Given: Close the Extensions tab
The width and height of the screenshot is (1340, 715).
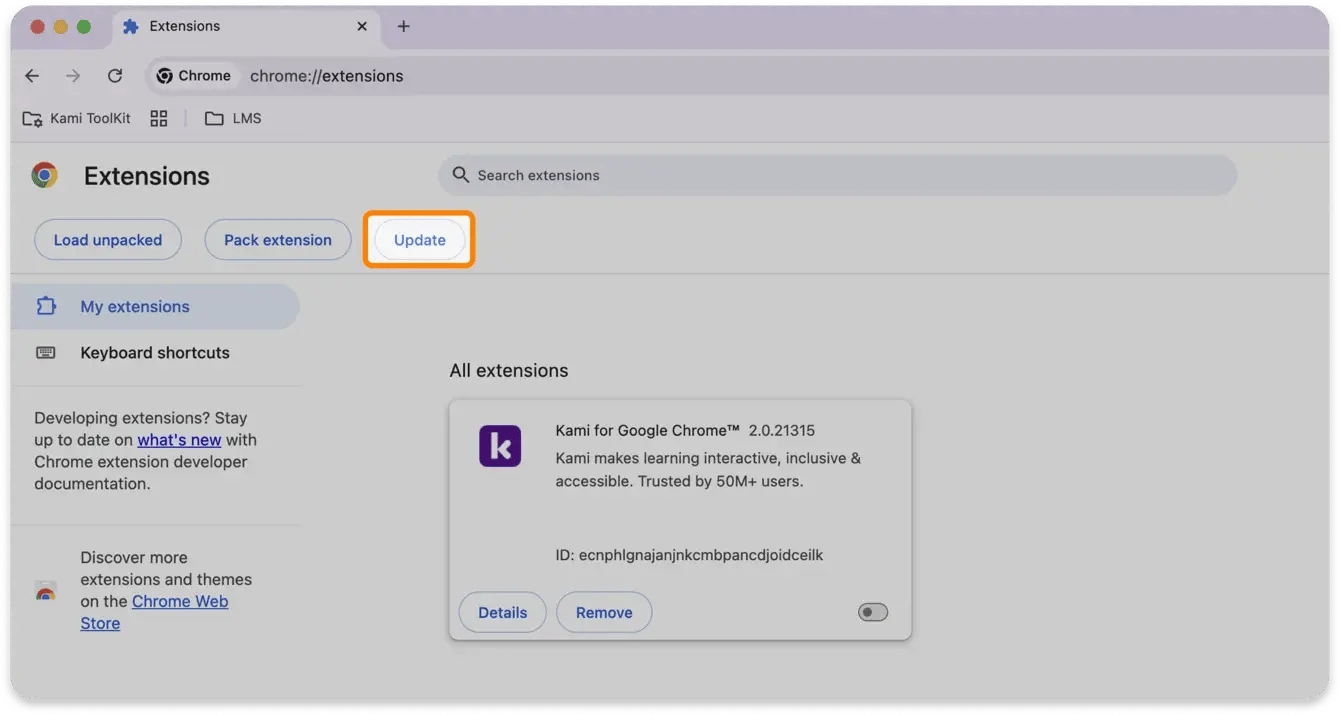Looking at the screenshot, I should pyautogui.click(x=362, y=27).
